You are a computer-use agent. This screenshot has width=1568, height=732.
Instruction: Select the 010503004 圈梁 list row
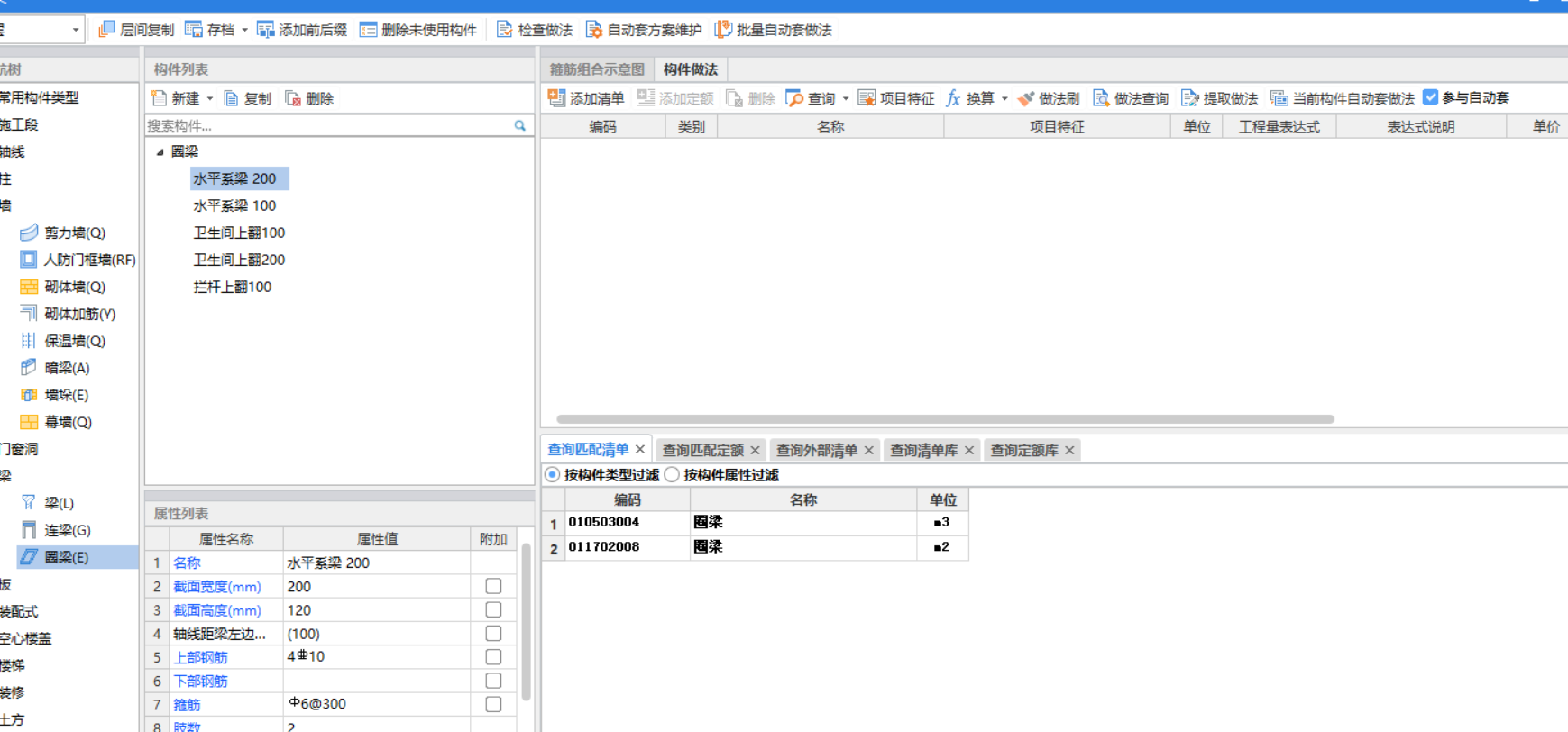pos(756,523)
